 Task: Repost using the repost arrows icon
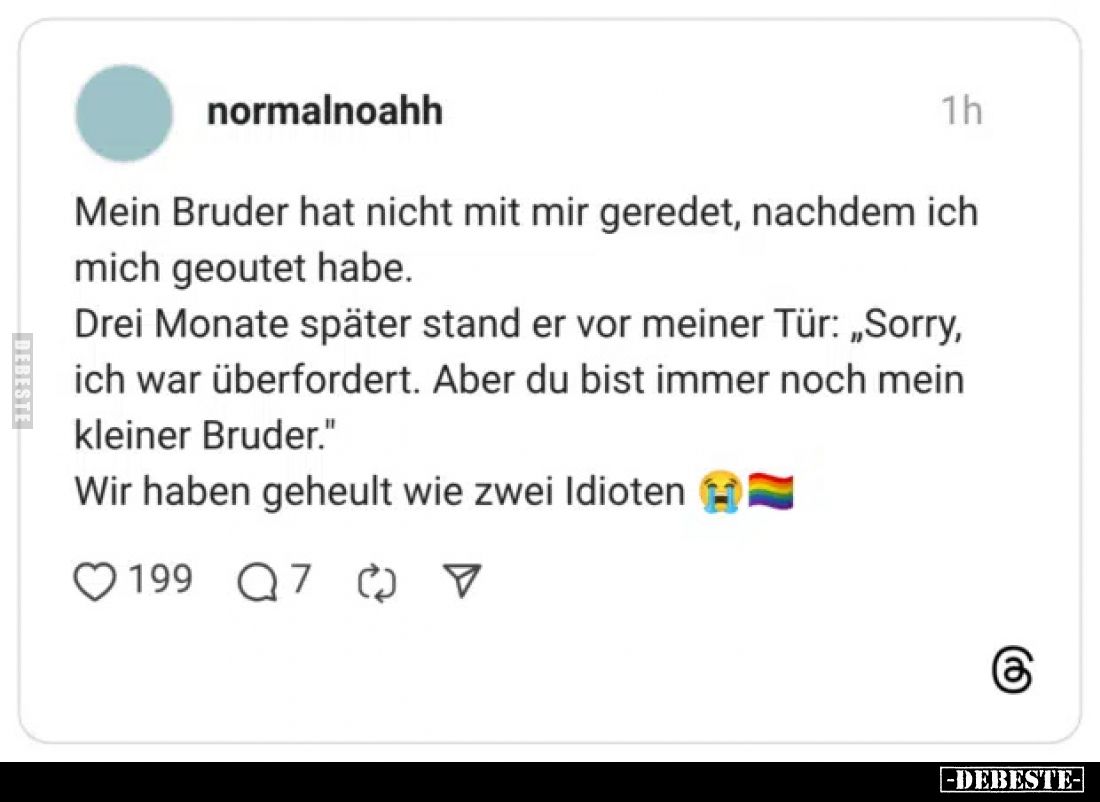point(375,578)
